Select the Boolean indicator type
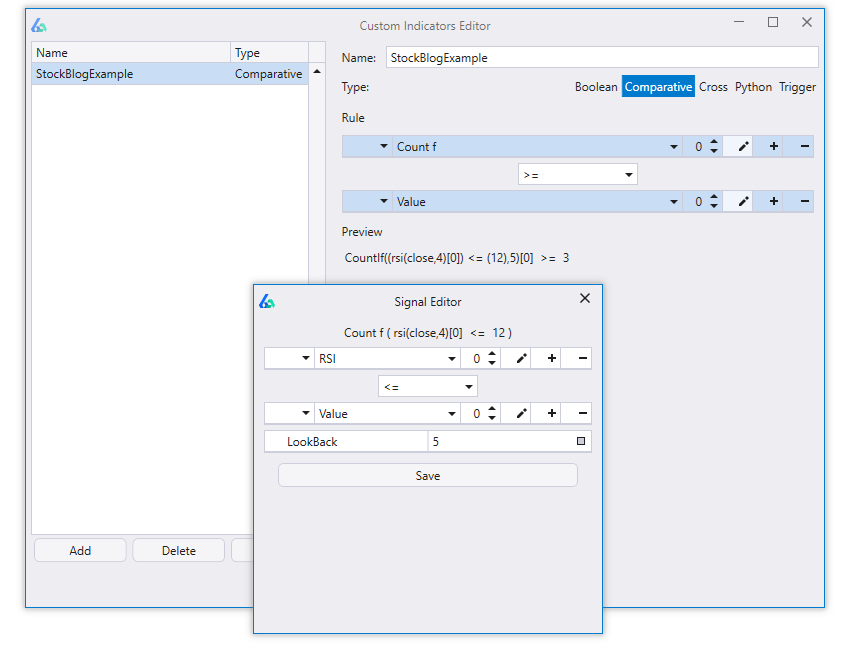Viewport: 848px width, 648px height. (x=596, y=87)
